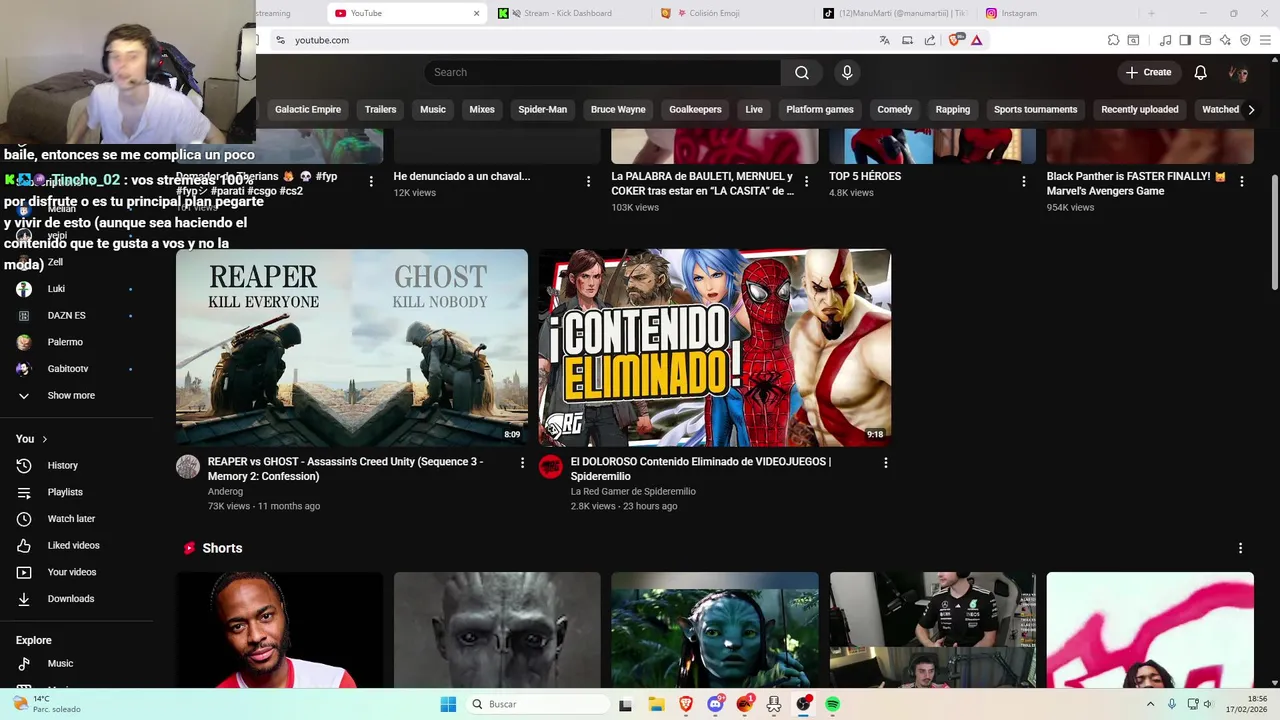Select the Trailers filter chip
The height and width of the screenshot is (720, 1280).
coord(380,109)
